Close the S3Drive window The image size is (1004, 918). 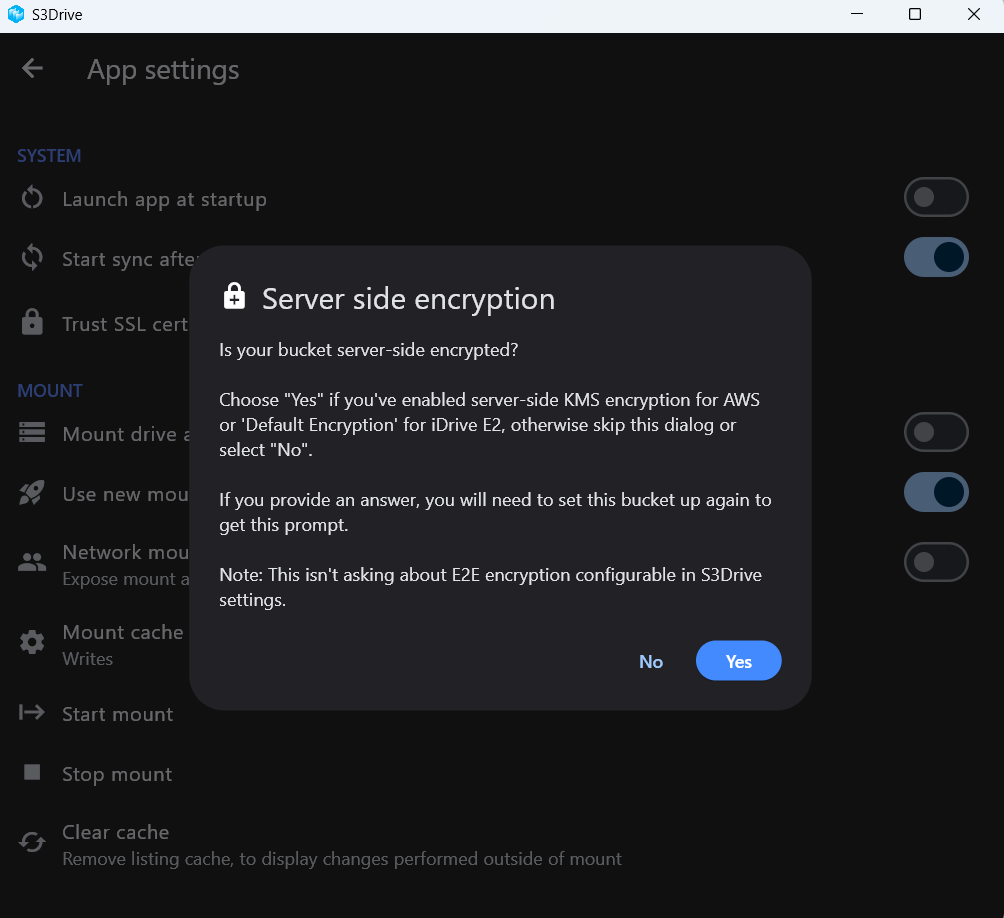click(x=974, y=14)
